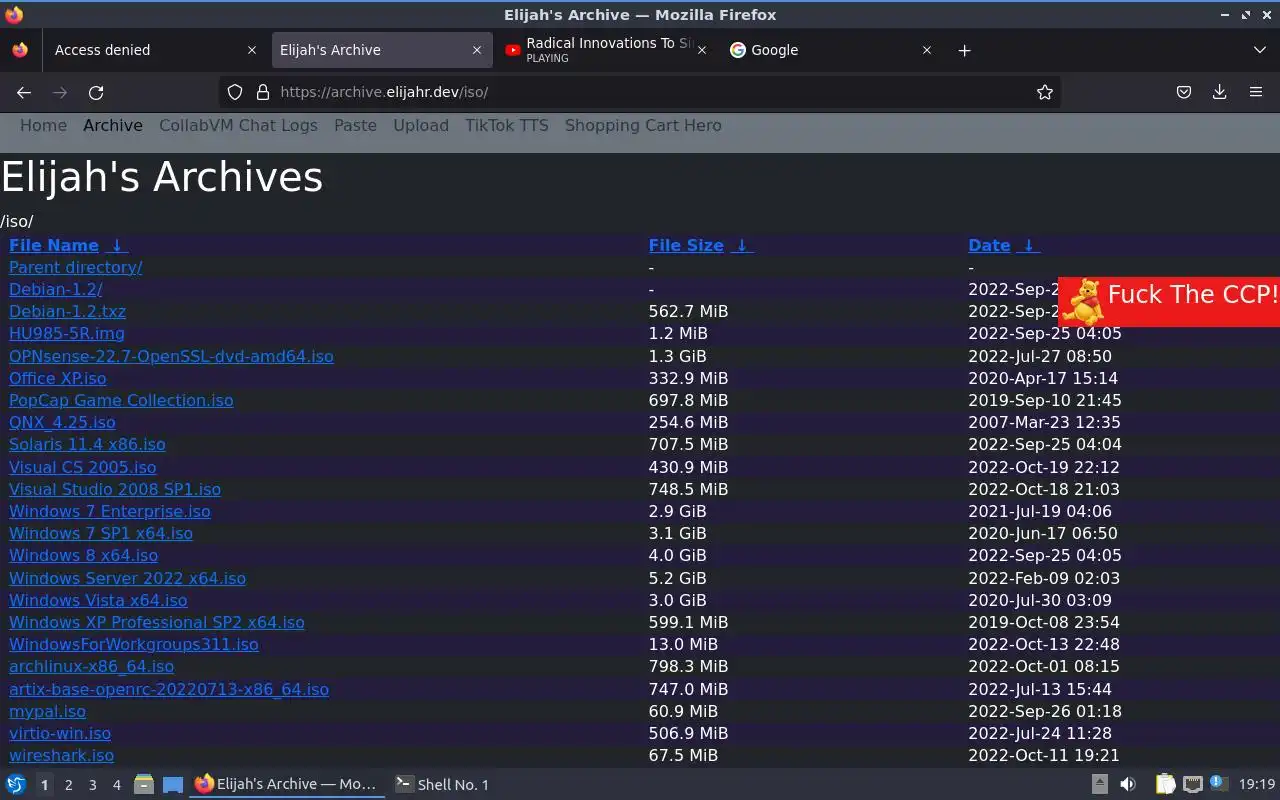1280x800 pixels.
Task: Click the padlock site security icon
Action: pos(263,92)
